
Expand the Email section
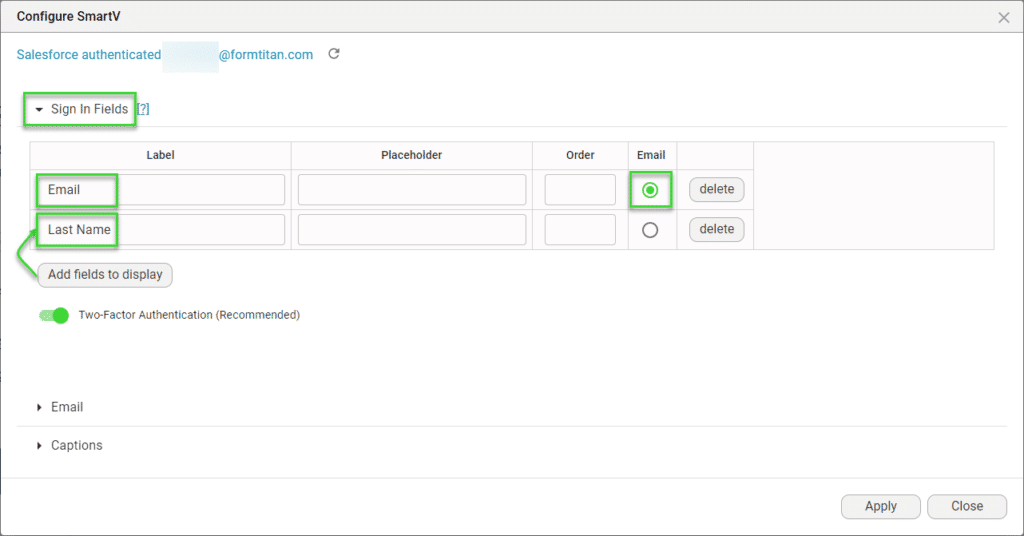pos(66,407)
